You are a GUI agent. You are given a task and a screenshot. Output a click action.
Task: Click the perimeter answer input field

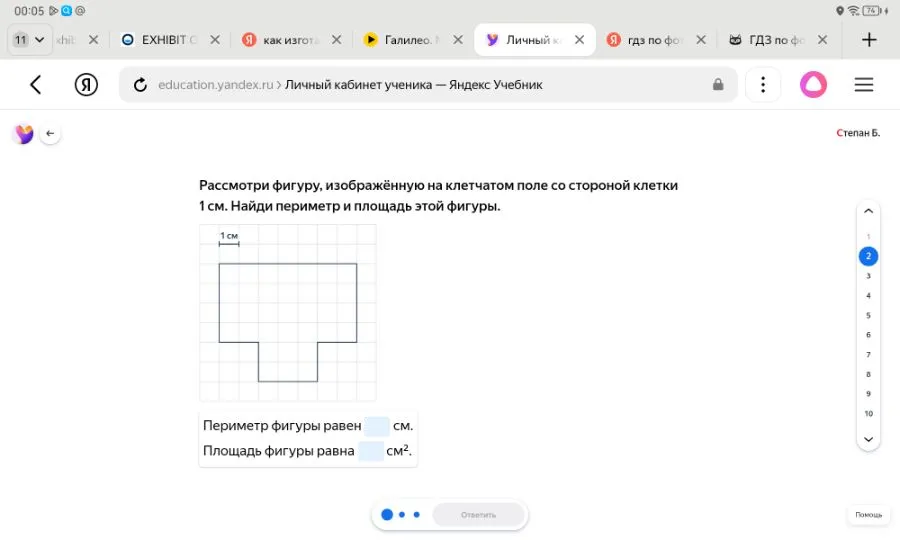pyautogui.click(x=377, y=426)
